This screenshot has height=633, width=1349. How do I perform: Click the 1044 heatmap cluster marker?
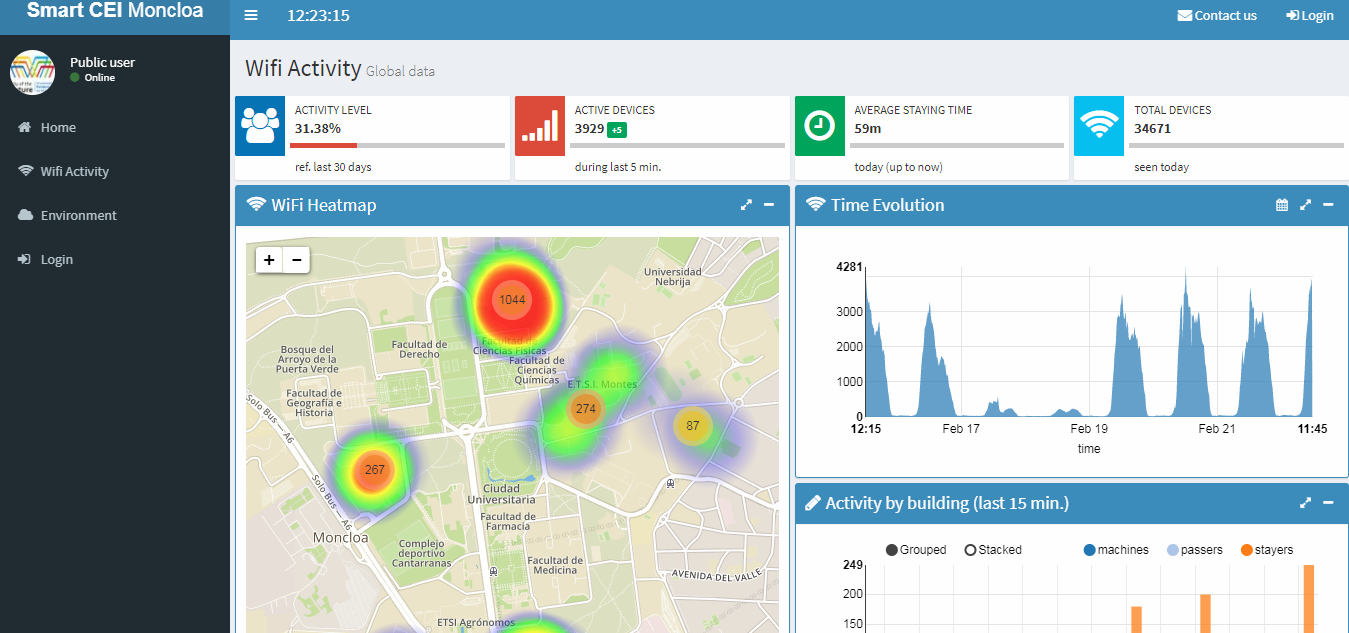click(x=512, y=300)
